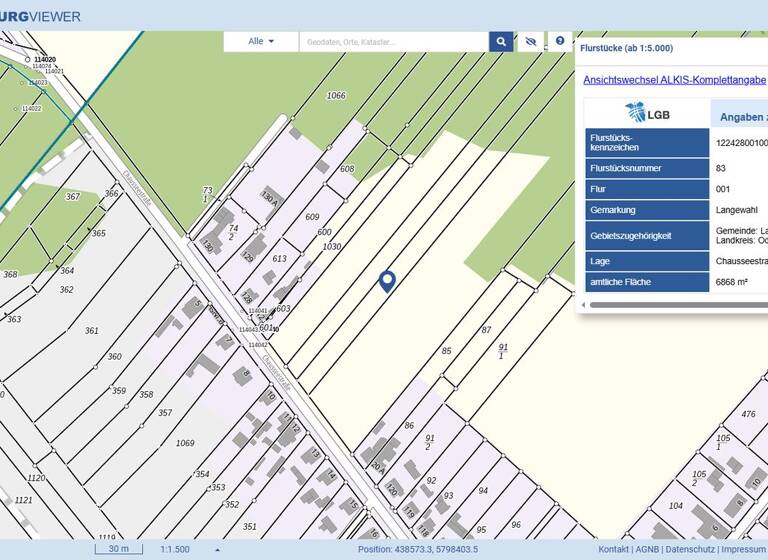Open the 'Alle' search category dropdown
The image size is (768, 560).
260,41
